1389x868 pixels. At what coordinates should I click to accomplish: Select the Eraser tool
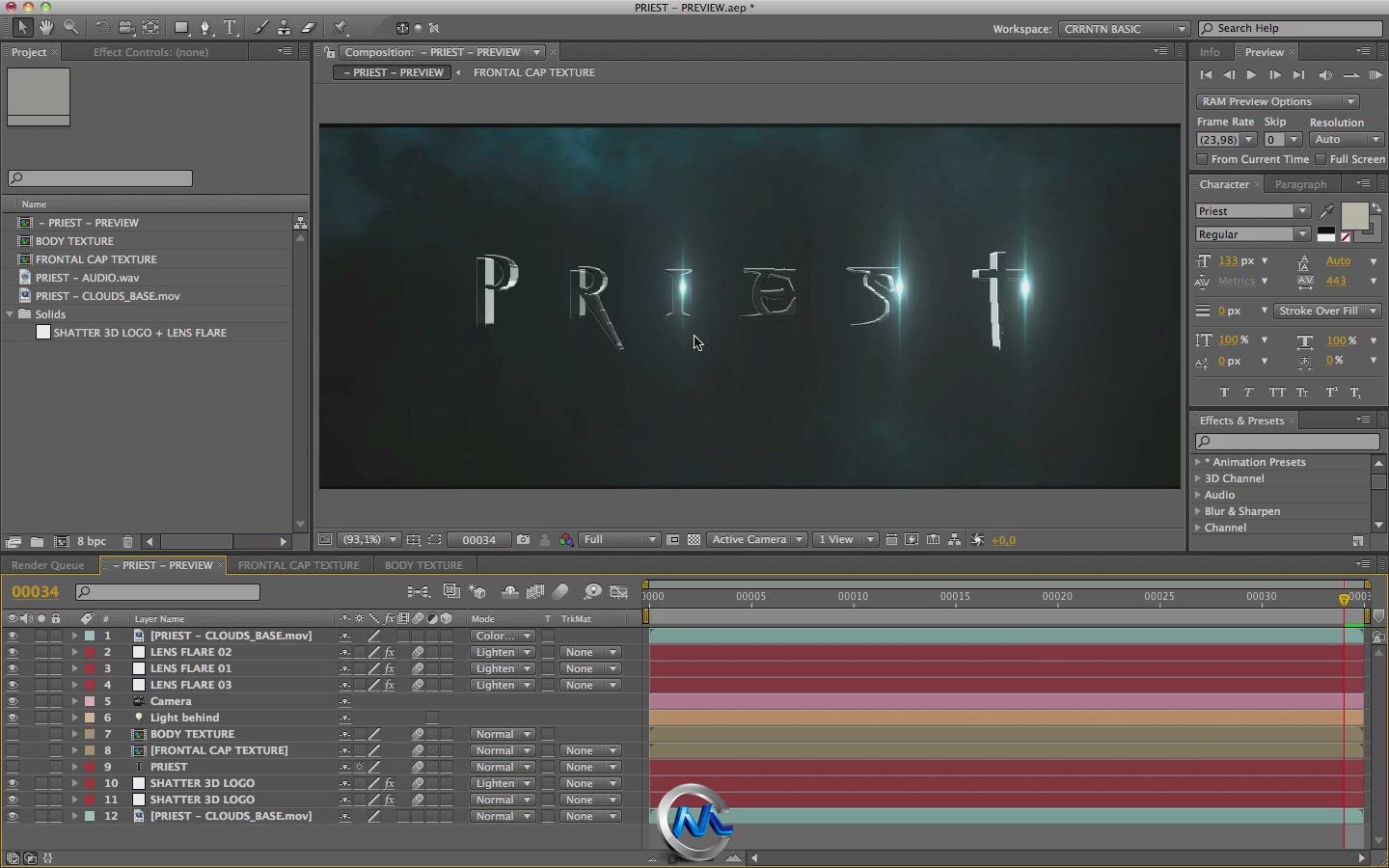pos(309,28)
